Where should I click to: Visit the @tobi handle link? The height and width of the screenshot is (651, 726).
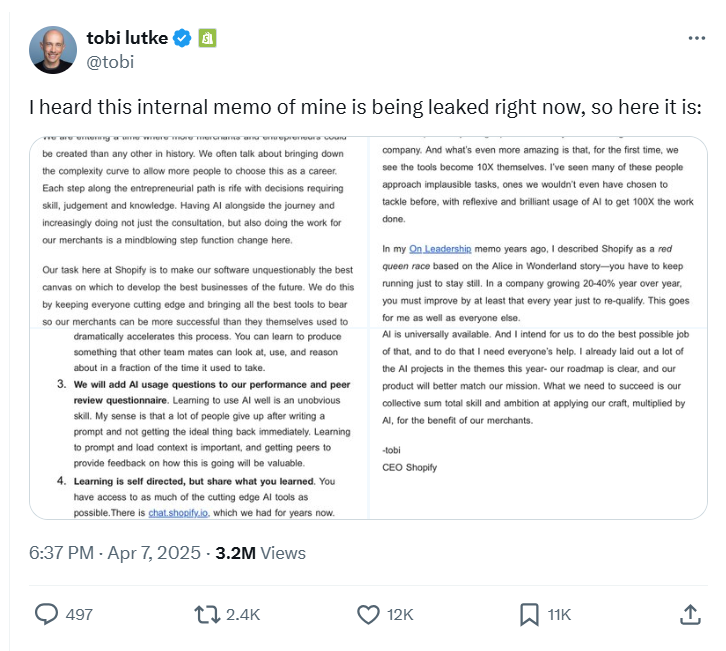point(110,62)
